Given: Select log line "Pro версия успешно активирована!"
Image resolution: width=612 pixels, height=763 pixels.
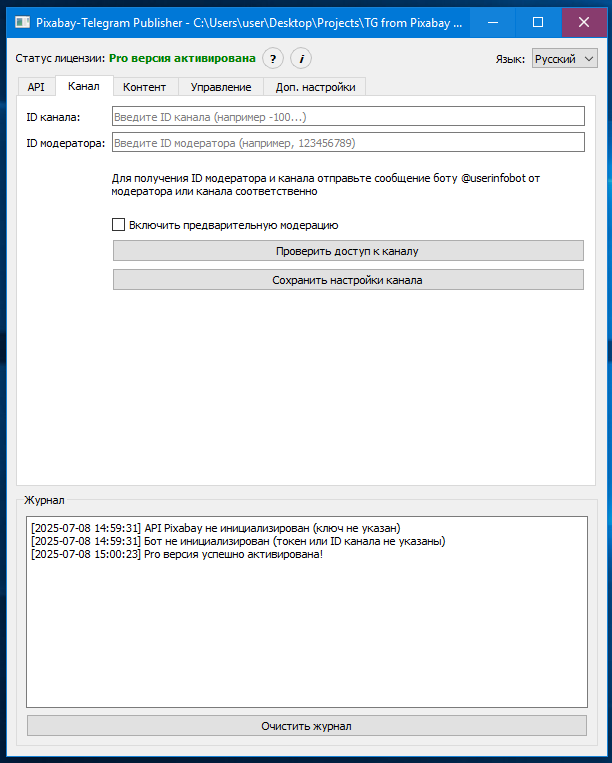Looking at the screenshot, I should [177, 554].
